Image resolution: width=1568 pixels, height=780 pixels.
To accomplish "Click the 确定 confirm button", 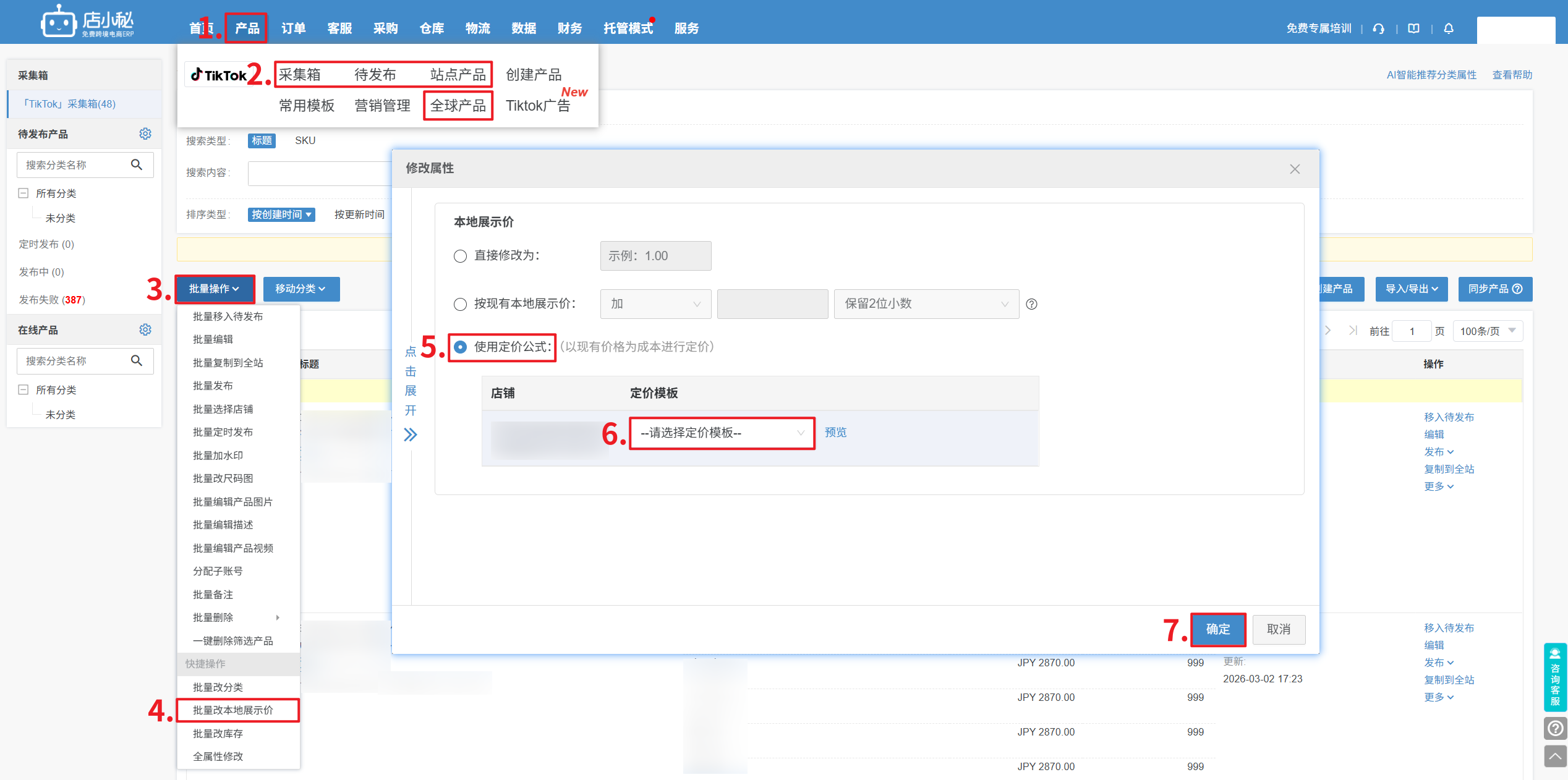I will pyautogui.click(x=1217, y=629).
